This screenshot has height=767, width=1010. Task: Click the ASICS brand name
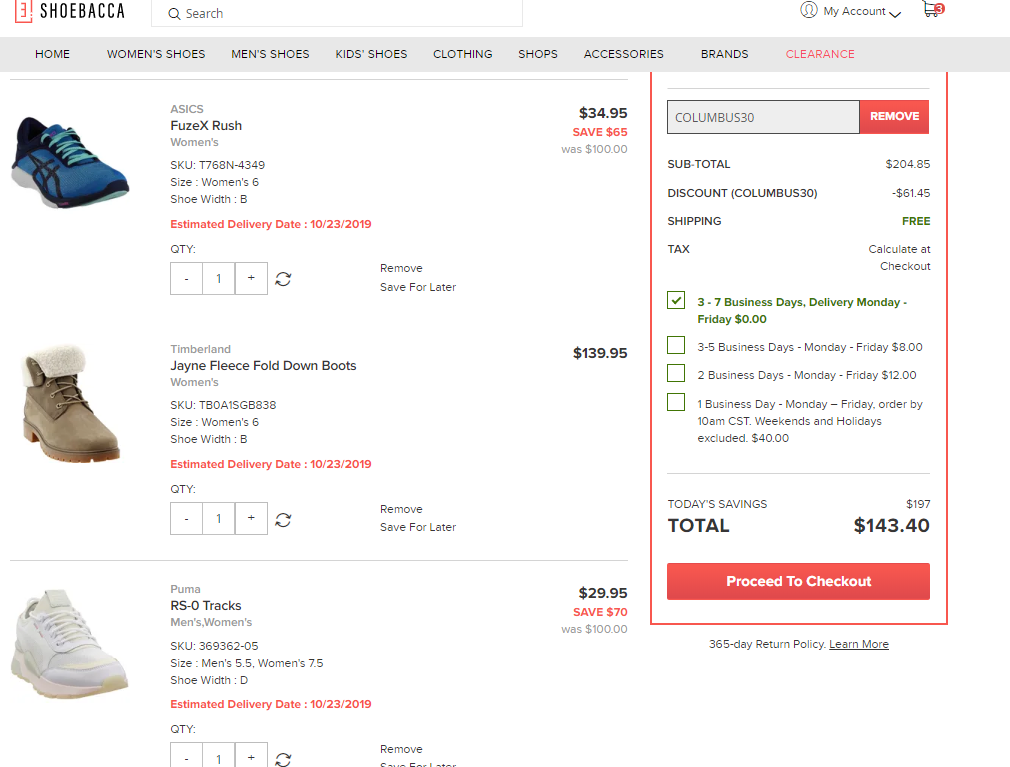187,109
